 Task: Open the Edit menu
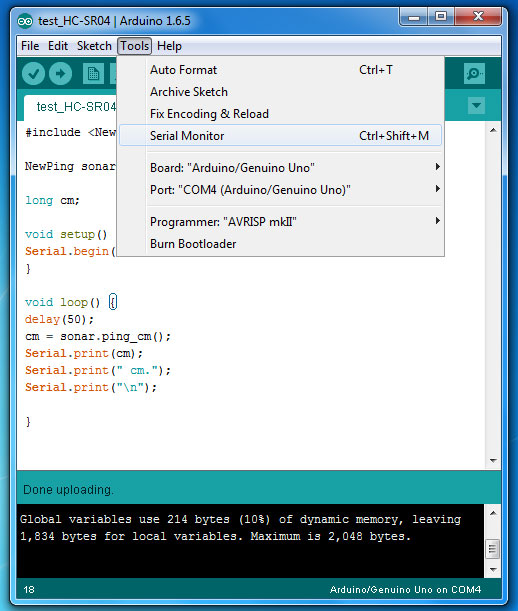pyautogui.click(x=58, y=46)
